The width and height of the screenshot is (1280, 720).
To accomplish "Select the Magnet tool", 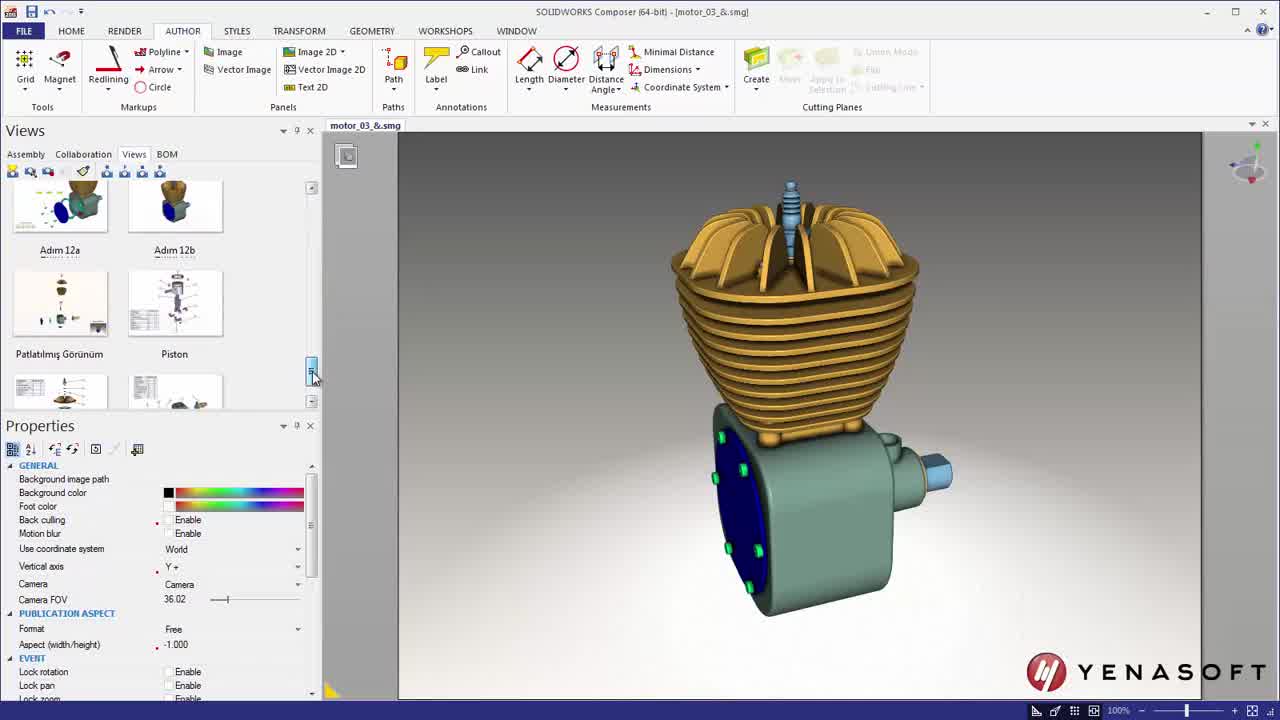I will pyautogui.click(x=59, y=62).
